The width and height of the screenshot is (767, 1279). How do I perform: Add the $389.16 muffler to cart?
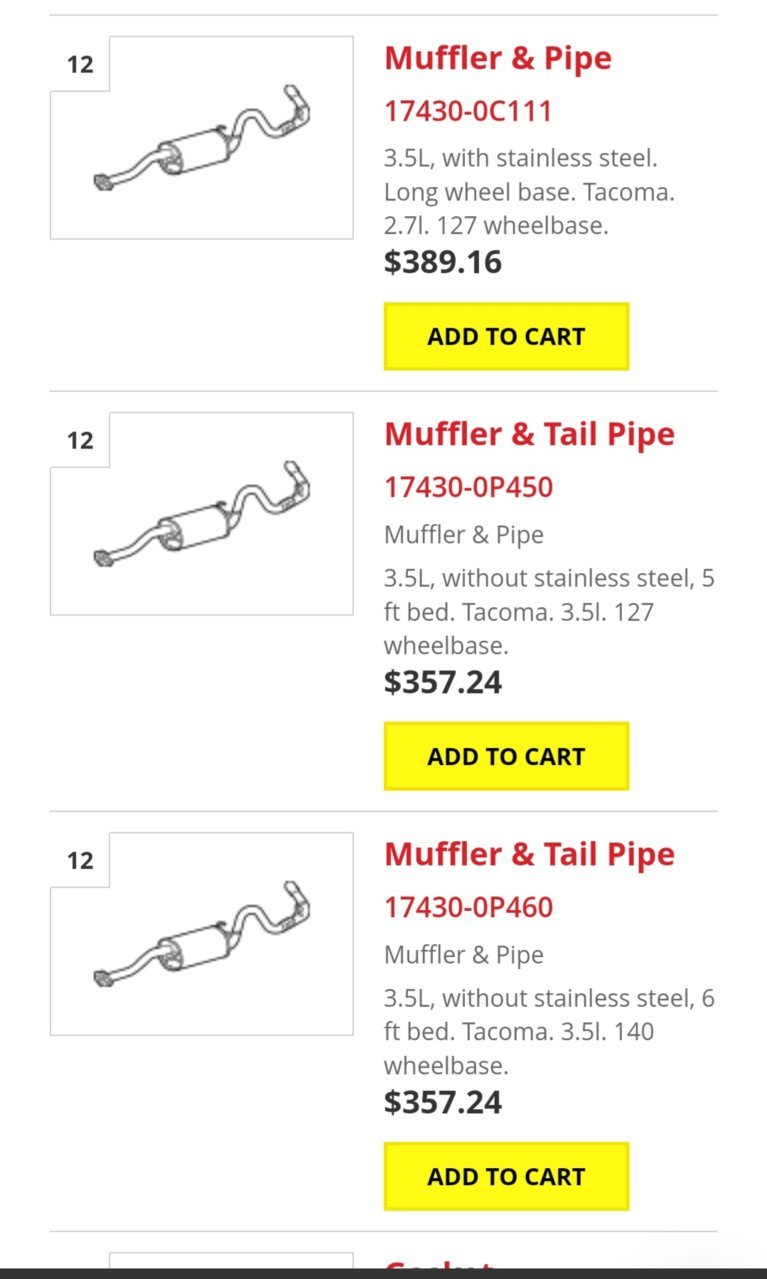506,336
